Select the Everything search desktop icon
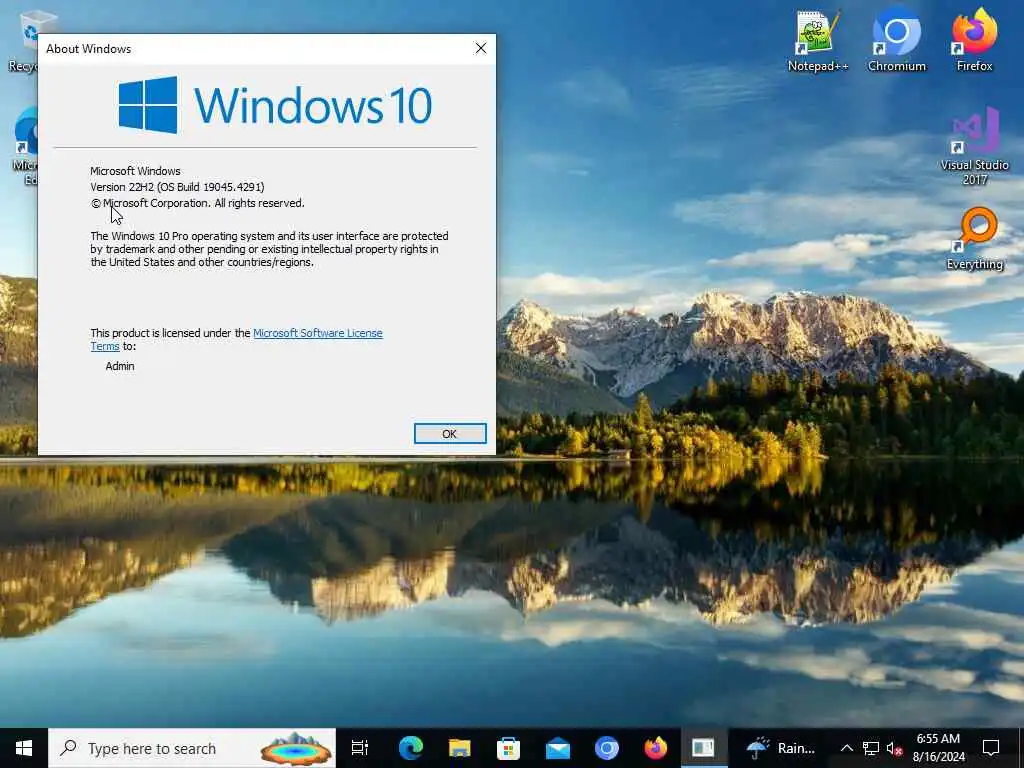1024x768 pixels. (974, 239)
